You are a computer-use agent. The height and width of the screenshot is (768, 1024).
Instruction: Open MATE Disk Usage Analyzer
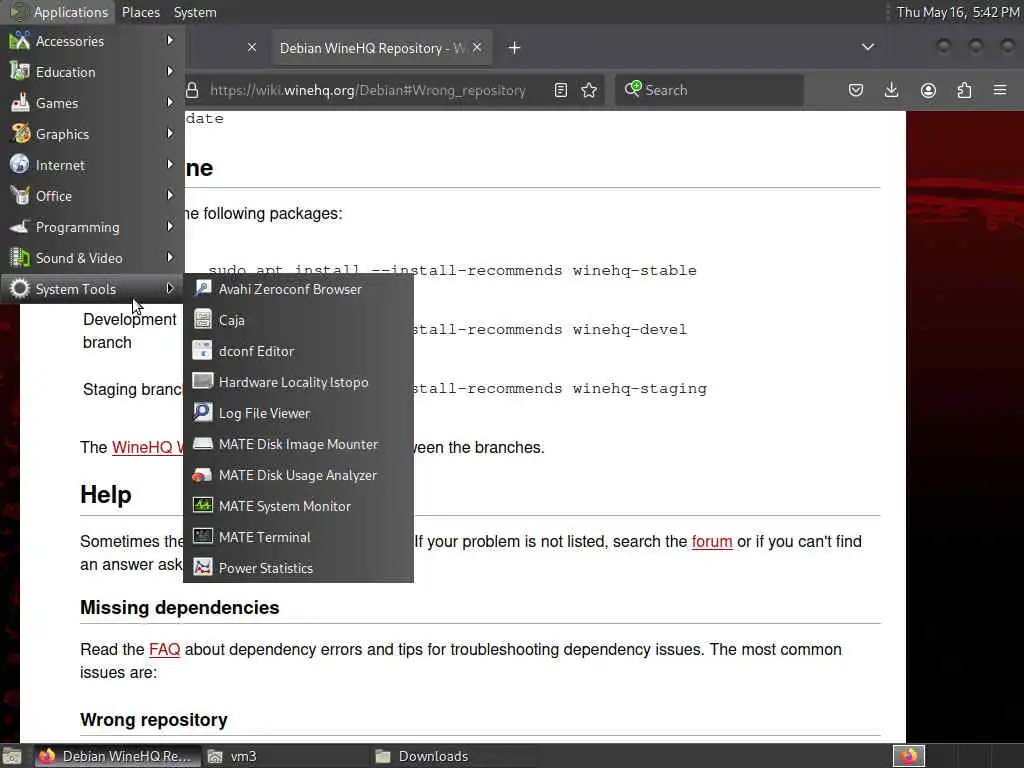tap(298, 475)
